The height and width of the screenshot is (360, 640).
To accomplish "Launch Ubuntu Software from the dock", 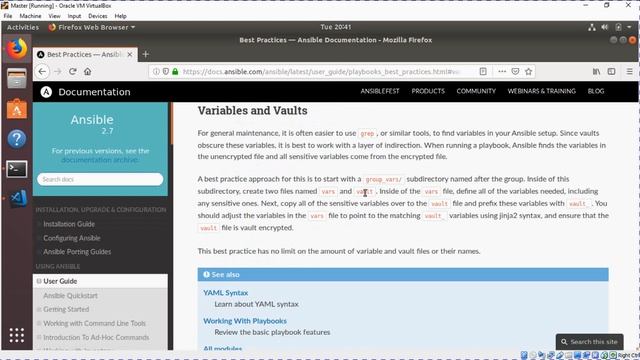I will coord(17,109).
